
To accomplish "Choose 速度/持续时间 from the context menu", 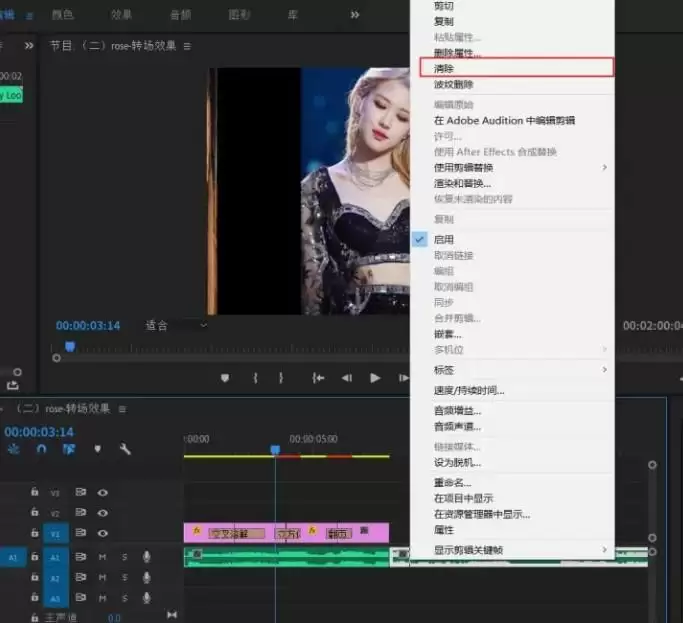I will click(x=469, y=390).
